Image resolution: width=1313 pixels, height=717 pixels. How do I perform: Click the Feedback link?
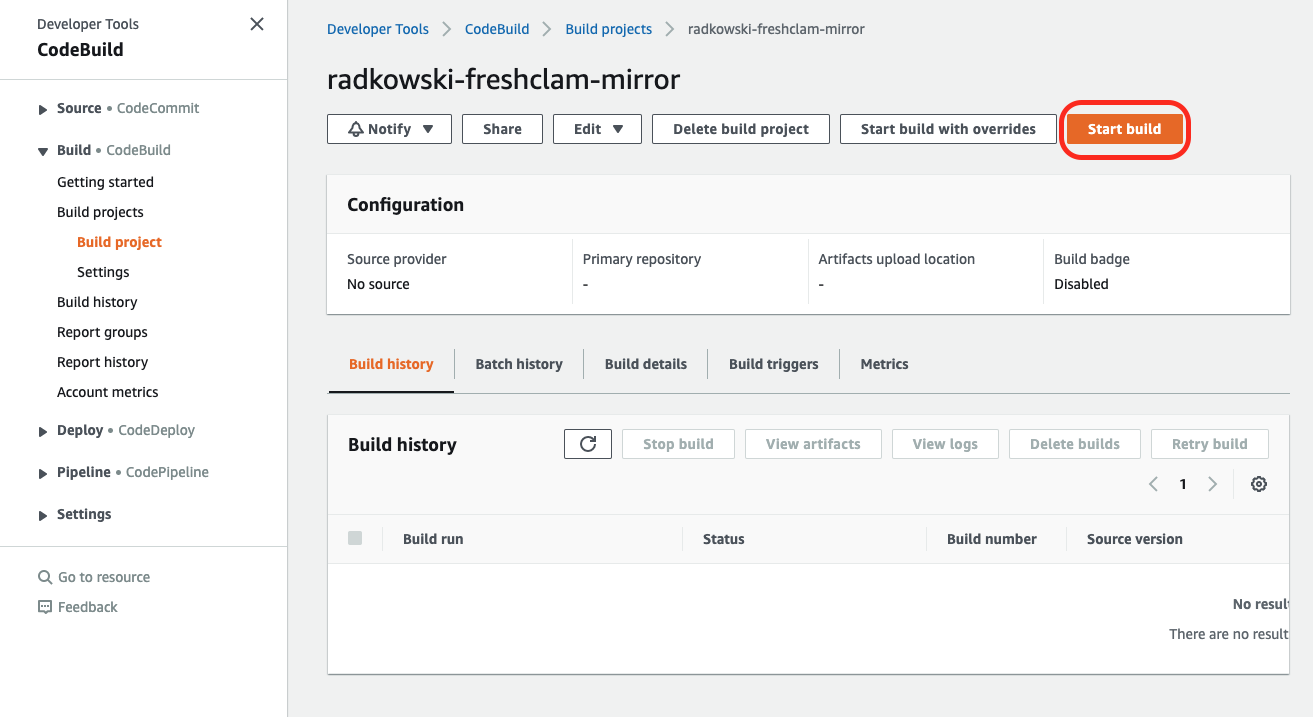click(88, 607)
